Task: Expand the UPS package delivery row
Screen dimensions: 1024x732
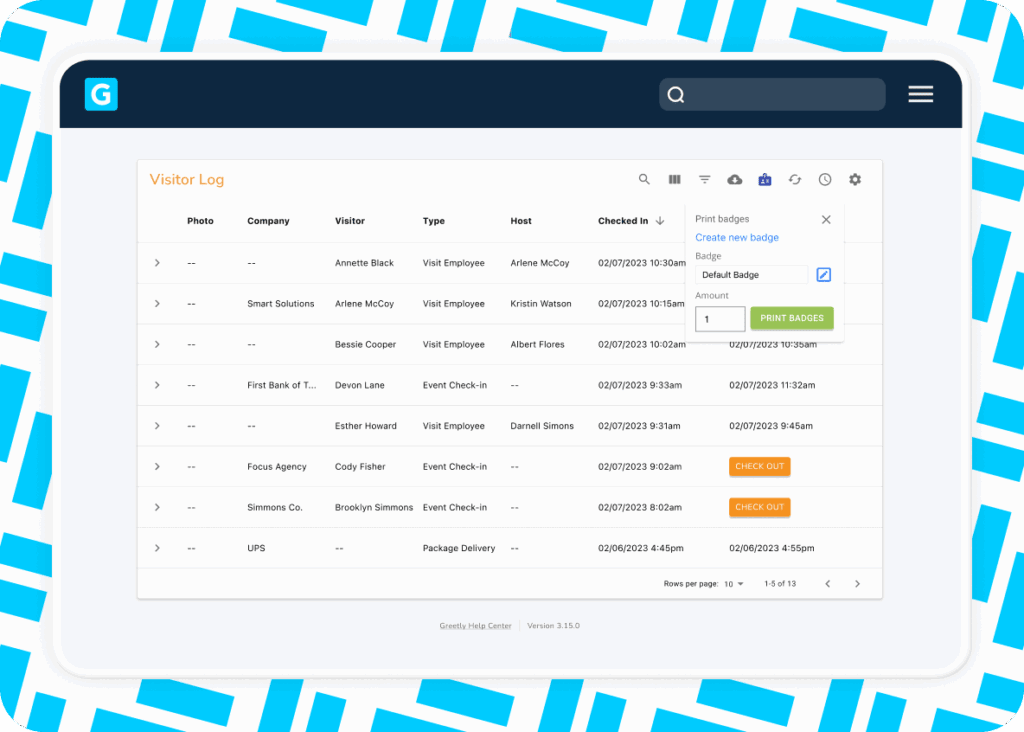Action: [157, 548]
